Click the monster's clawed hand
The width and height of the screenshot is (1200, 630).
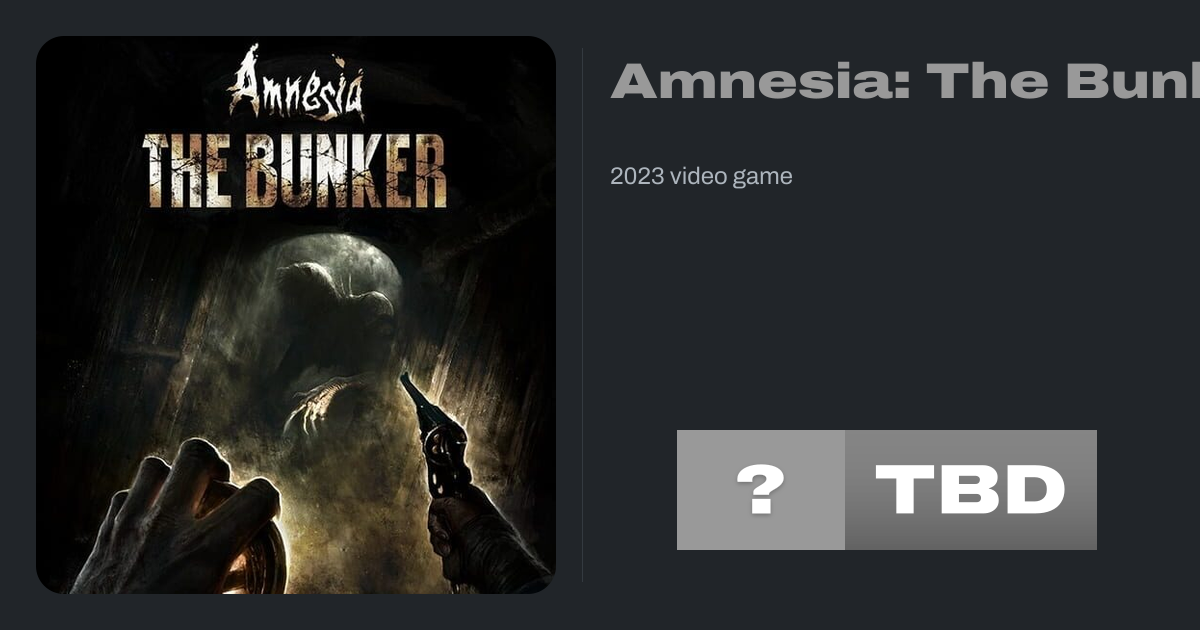318,403
